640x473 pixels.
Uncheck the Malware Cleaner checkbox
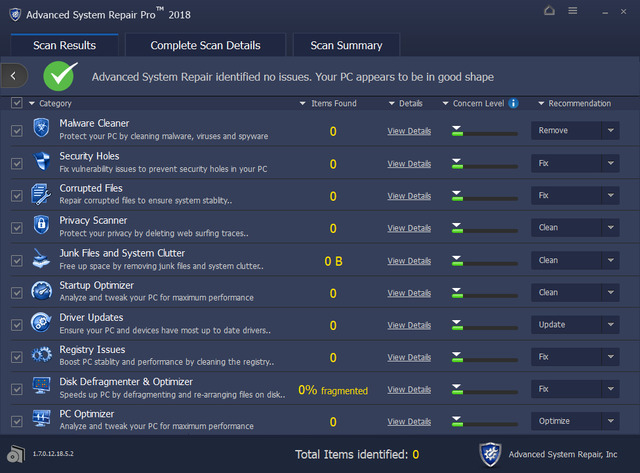(x=16, y=131)
